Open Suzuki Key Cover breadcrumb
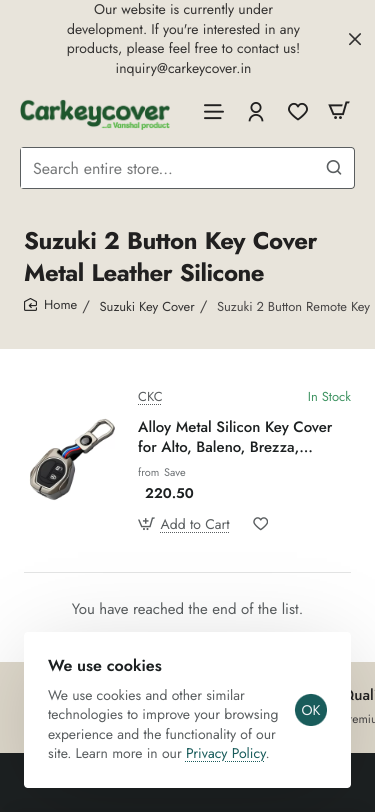Viewport: 375px width, 812px height. click(147, 307)
